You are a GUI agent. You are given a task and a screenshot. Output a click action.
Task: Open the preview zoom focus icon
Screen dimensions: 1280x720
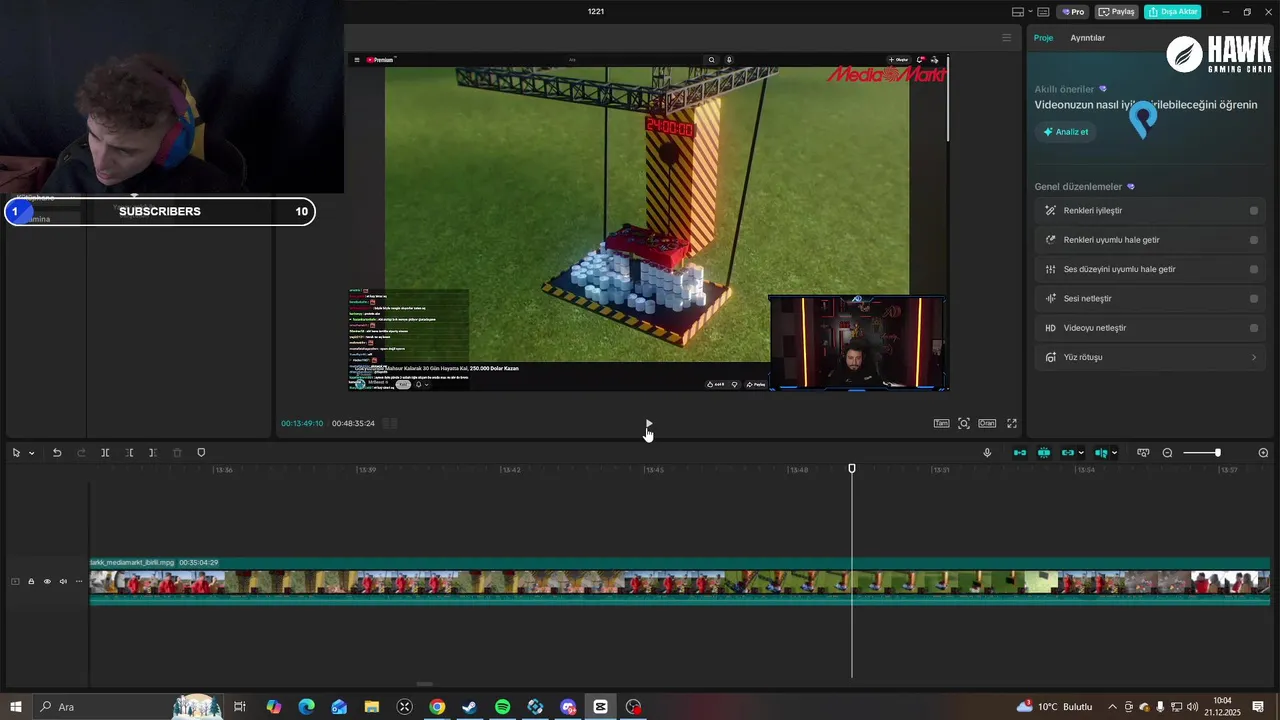[964, 424]
